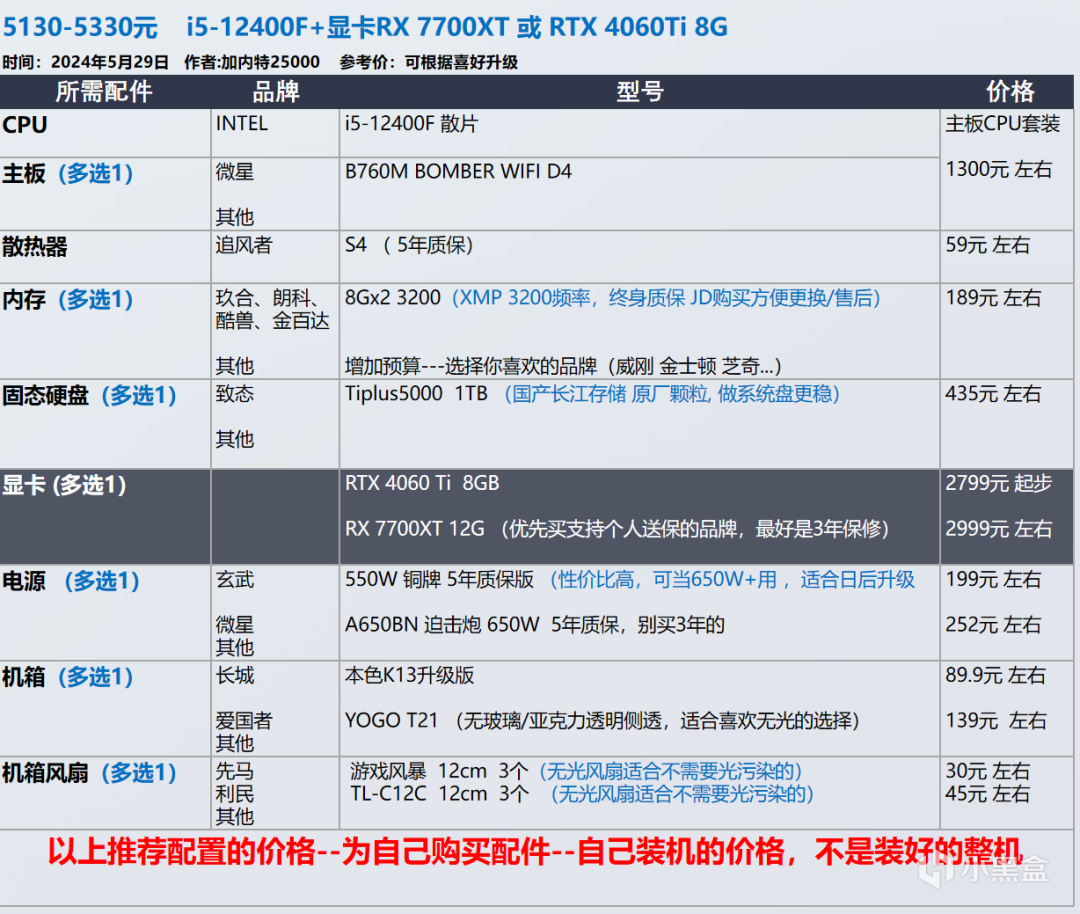Select the '机箱 (多选1)' row label
Viewport: 1080px width, 914px height.
pyautogui.click(x=68, y=677)
